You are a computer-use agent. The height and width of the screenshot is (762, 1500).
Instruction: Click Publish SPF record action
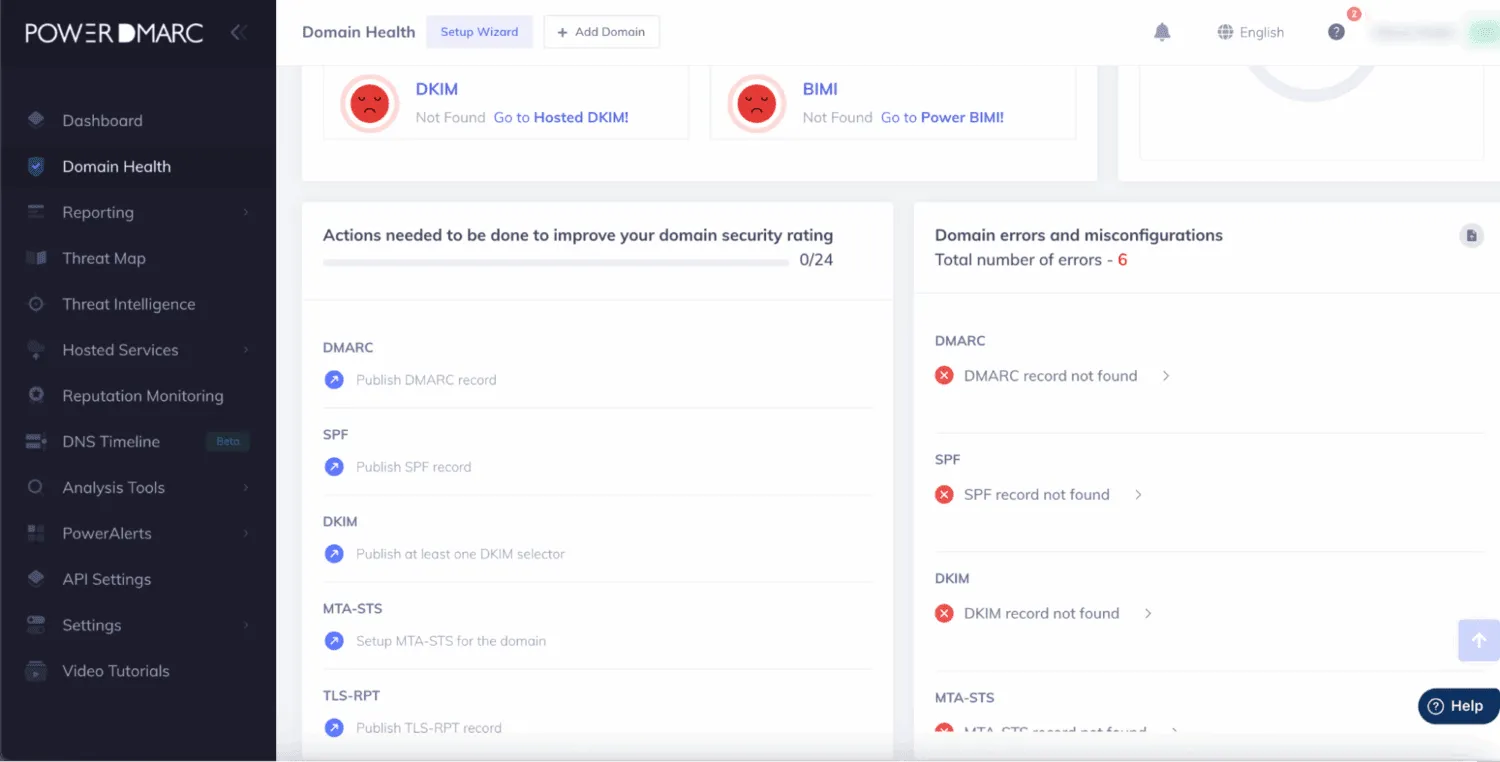[413, 467]
